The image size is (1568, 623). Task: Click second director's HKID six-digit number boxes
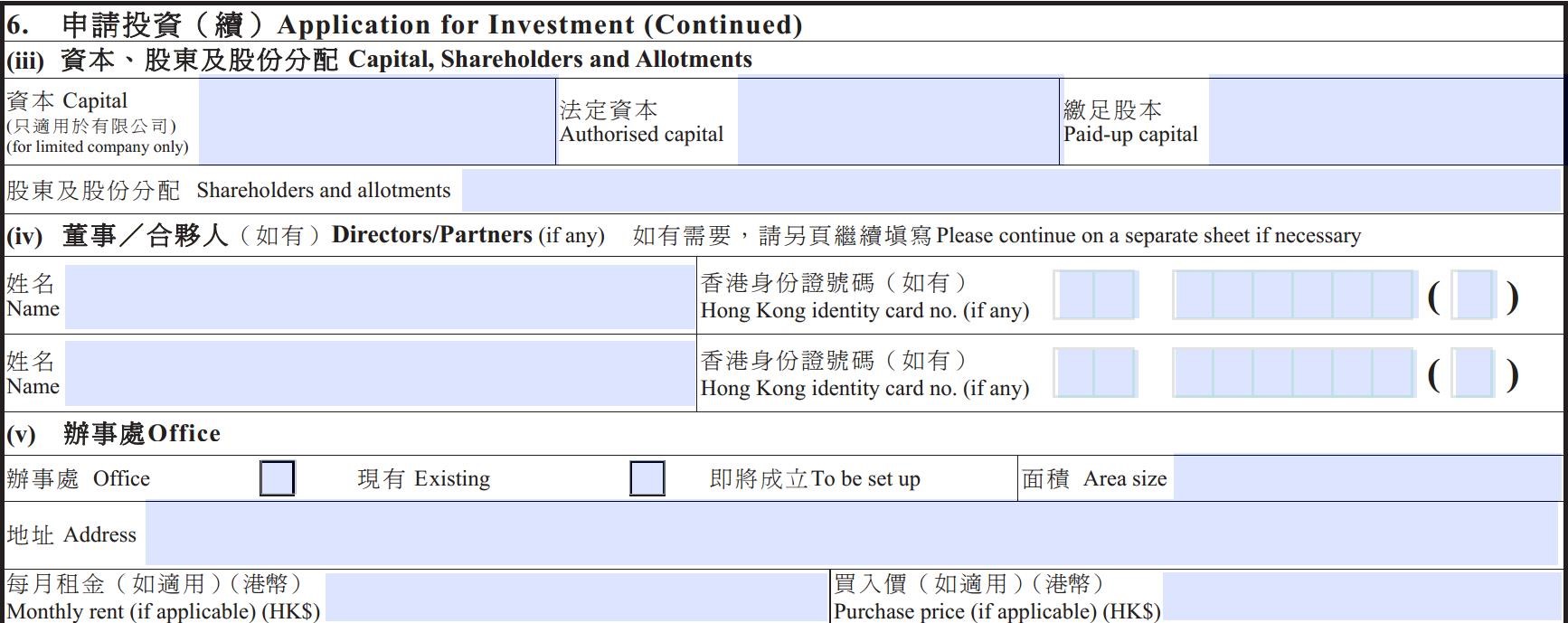click(x=1293, y=373)
